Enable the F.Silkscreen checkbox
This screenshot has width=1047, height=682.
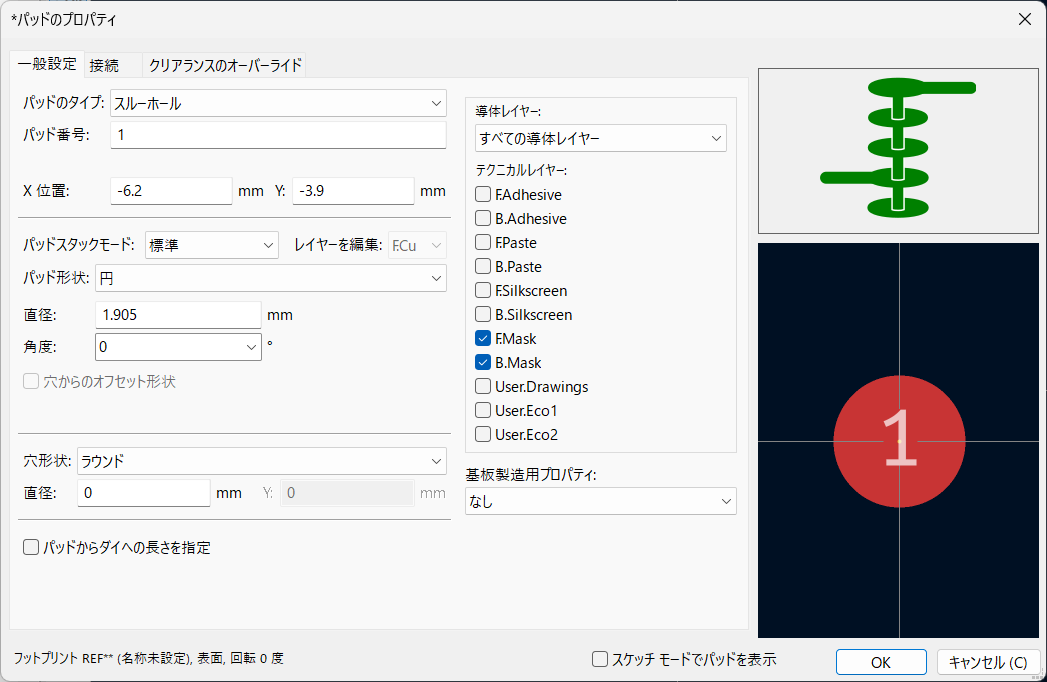(x=483, y=291)
